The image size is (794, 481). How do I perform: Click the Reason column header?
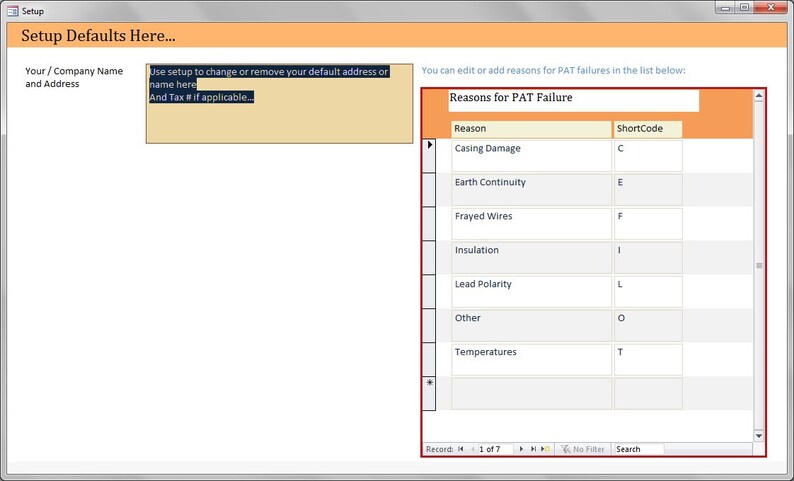click(531, 129)
